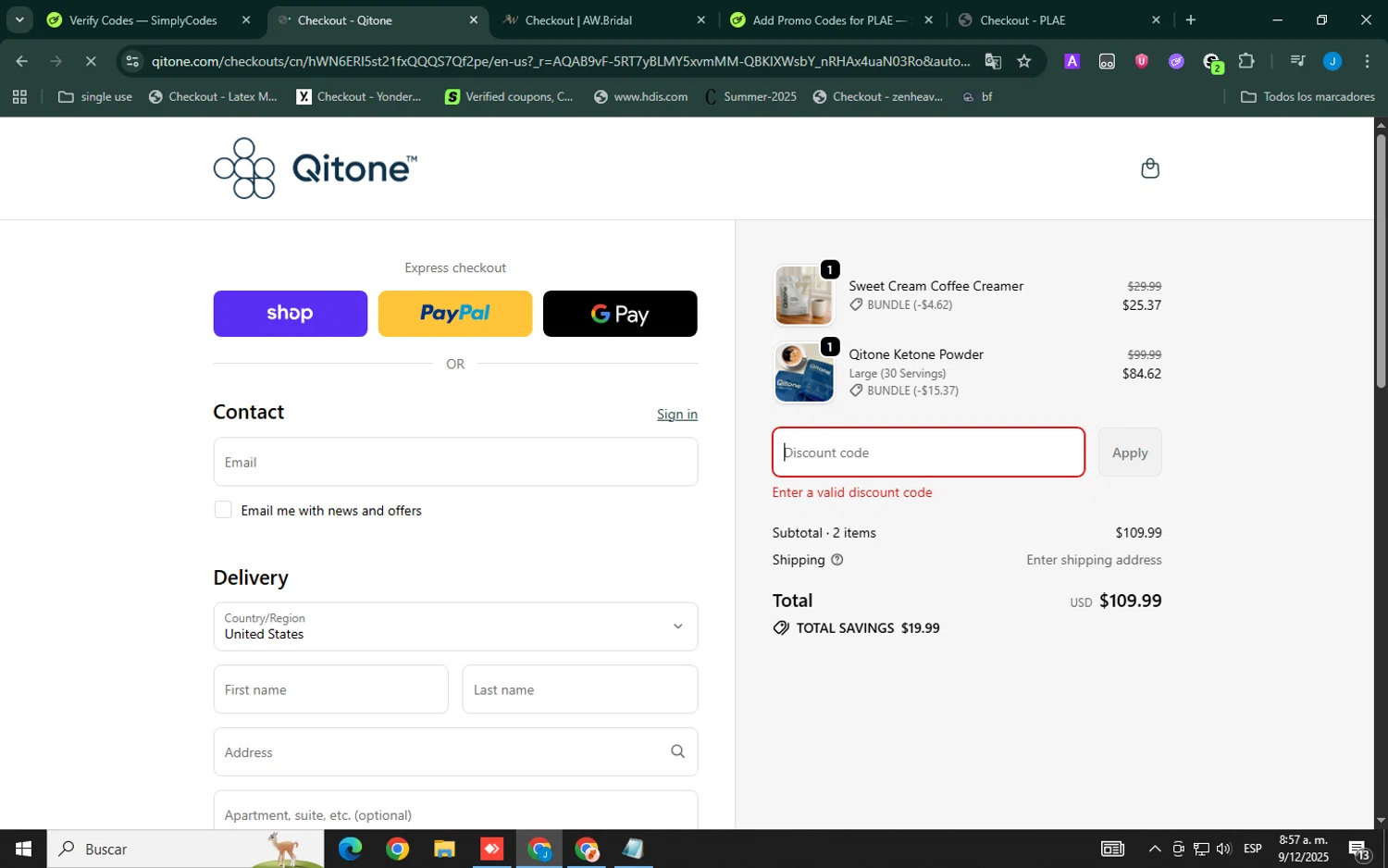
Task: Focus the First name field
Action: tap(330, 689)
